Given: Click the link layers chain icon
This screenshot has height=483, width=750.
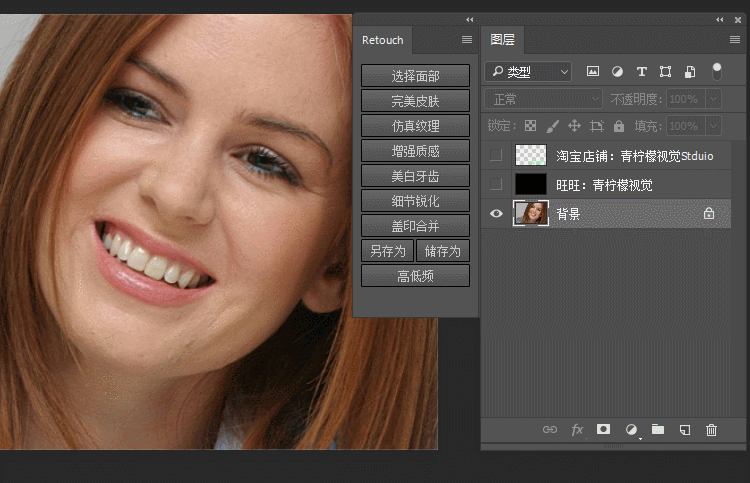Looking at the screenshot, I should (x=550, y=429).
